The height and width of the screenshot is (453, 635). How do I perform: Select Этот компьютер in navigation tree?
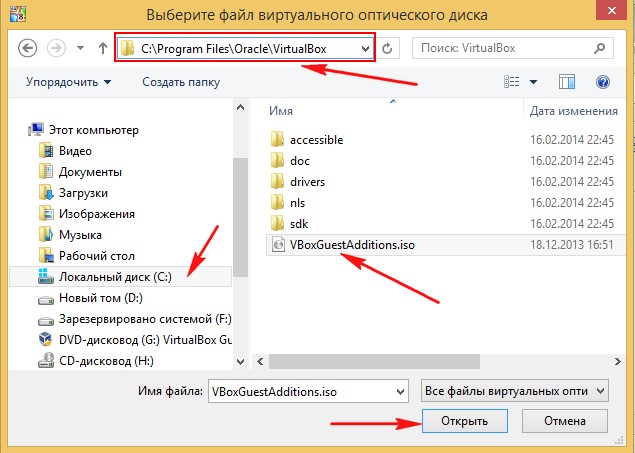[x=84, y=130]
